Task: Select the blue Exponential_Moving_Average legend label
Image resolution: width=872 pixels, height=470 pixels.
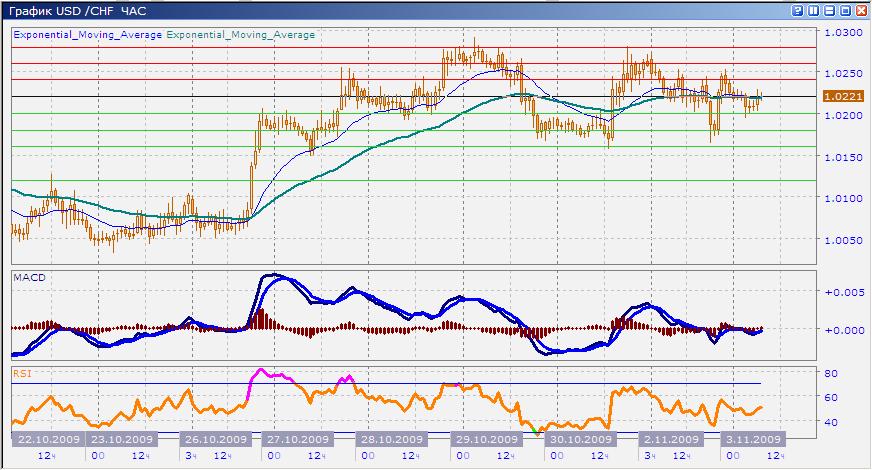Action: [87, 34]
